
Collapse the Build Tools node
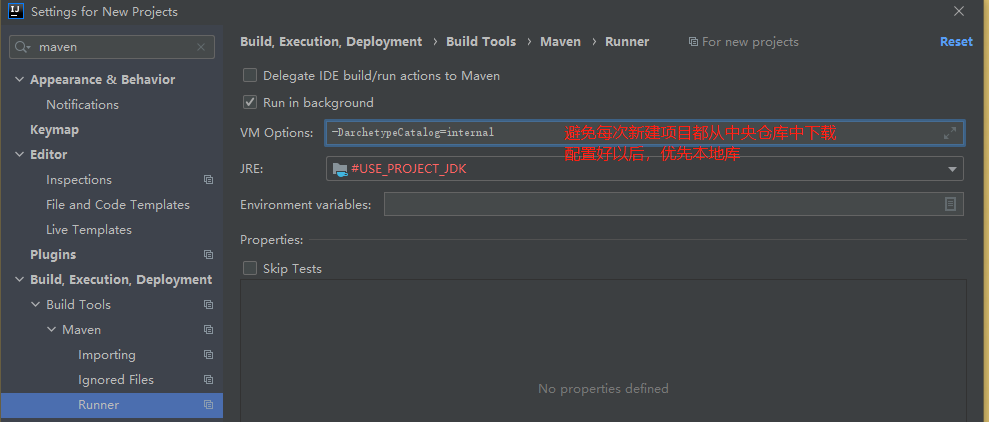(x=35, y=305)
